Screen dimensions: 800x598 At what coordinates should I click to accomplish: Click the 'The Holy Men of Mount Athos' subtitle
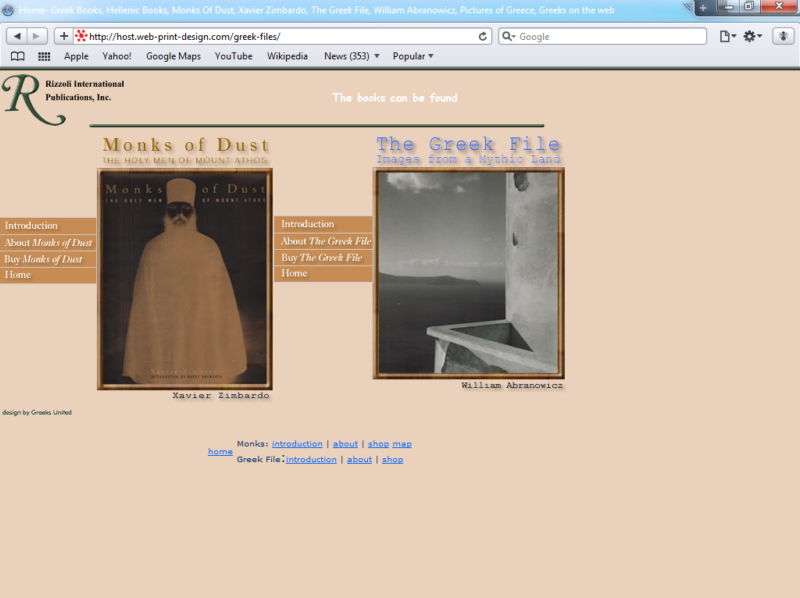pos(185,160)
